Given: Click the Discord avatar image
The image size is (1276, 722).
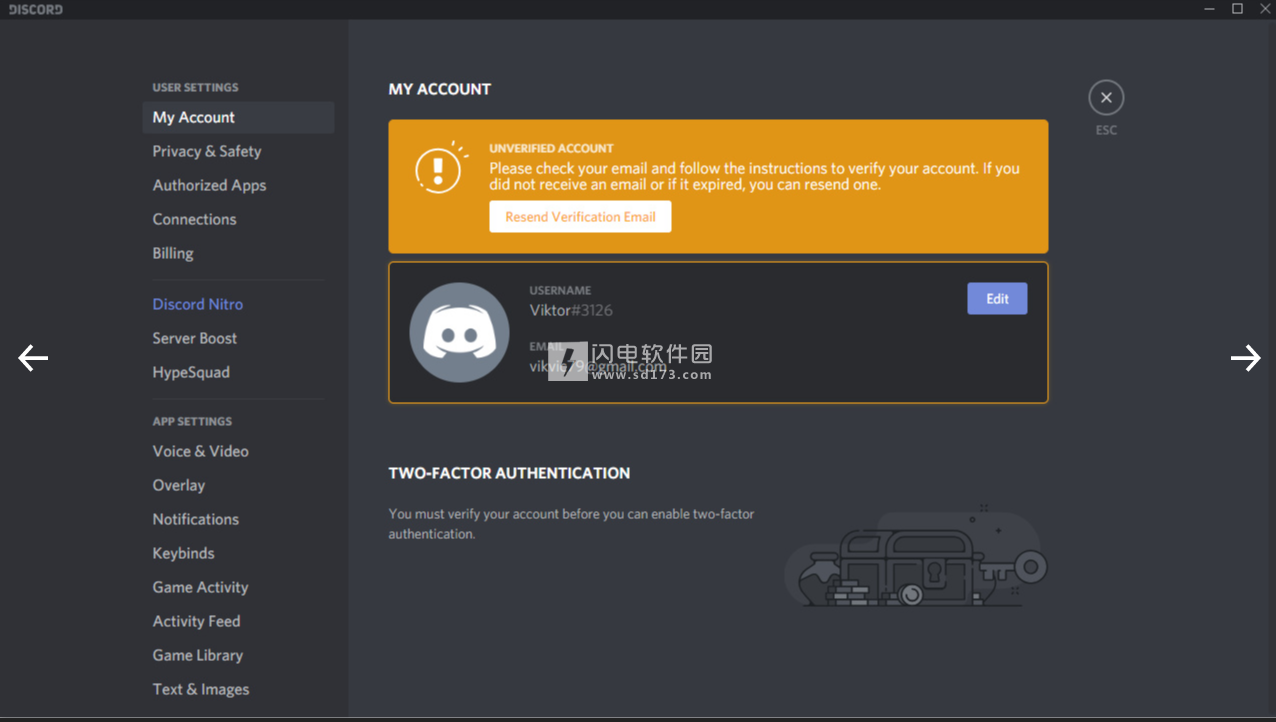Looking at the screenshot, I should (x=459, y=332).
